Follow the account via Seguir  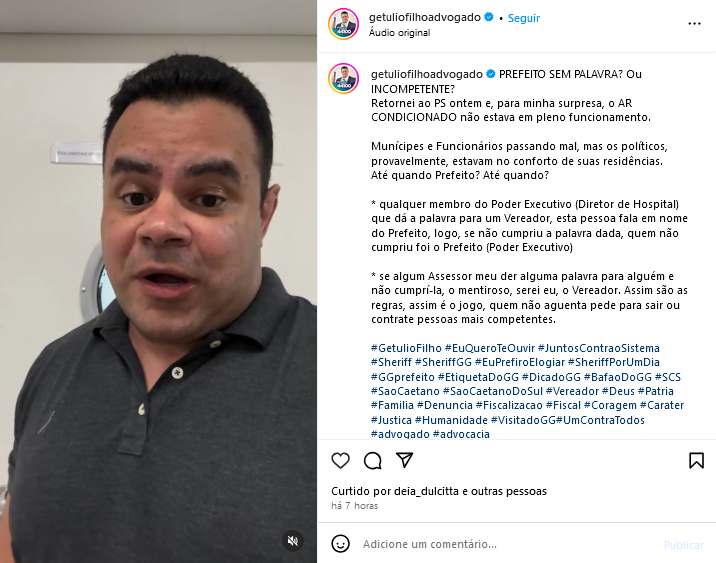point(524,18)
